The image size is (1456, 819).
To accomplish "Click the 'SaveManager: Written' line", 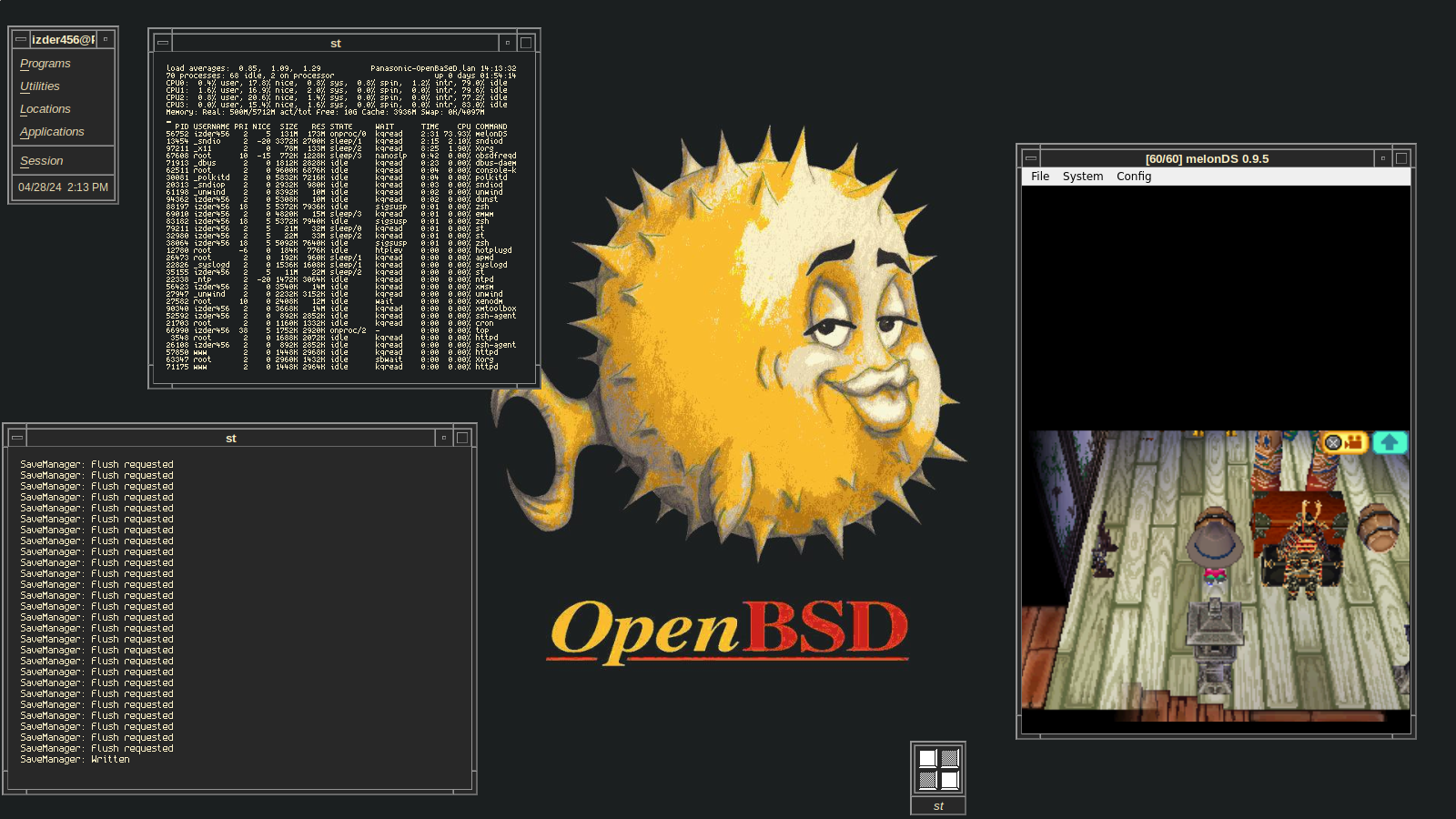I will click(x=75, y=759).
